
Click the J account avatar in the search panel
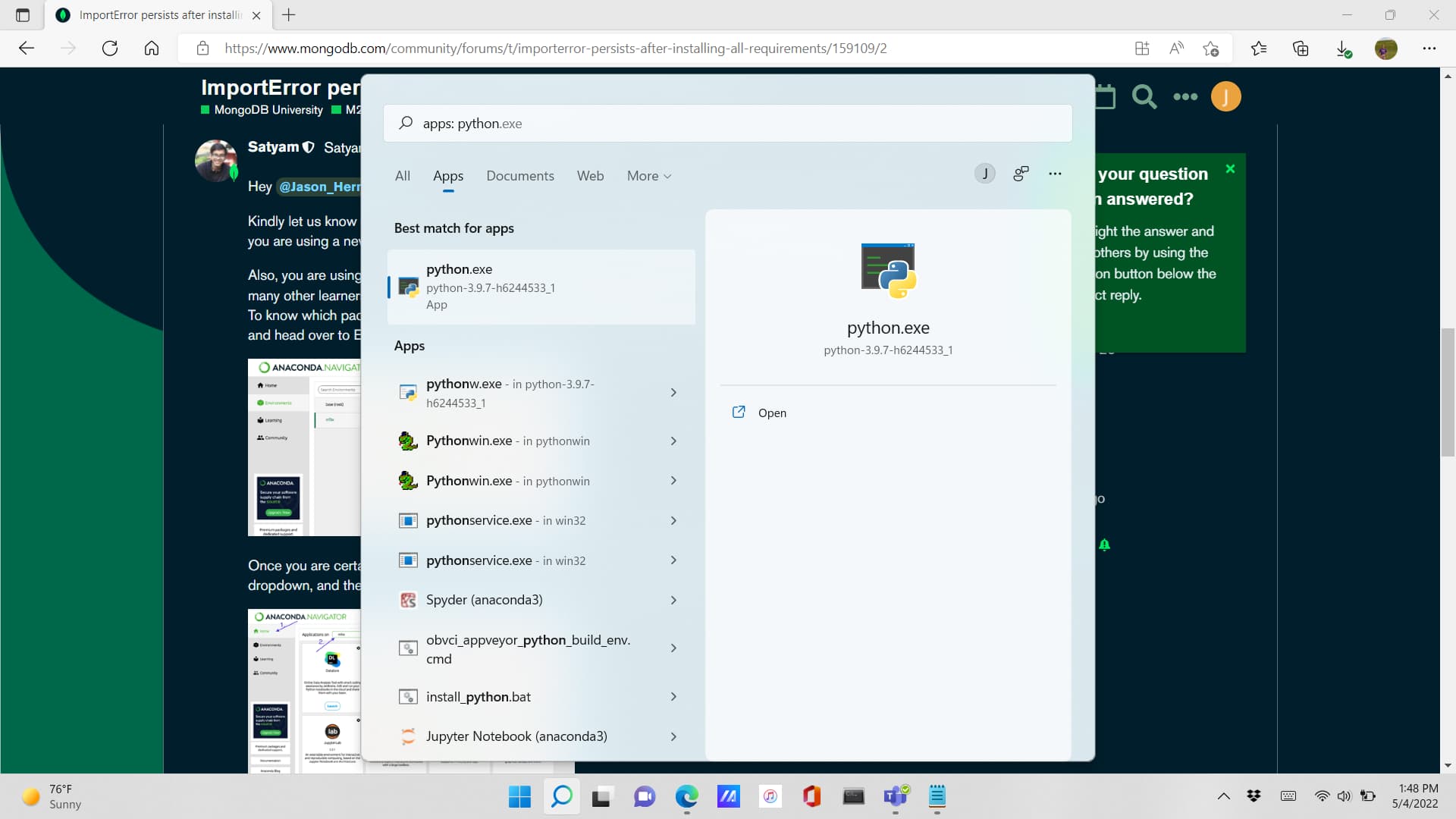click(x=984, y=173)
